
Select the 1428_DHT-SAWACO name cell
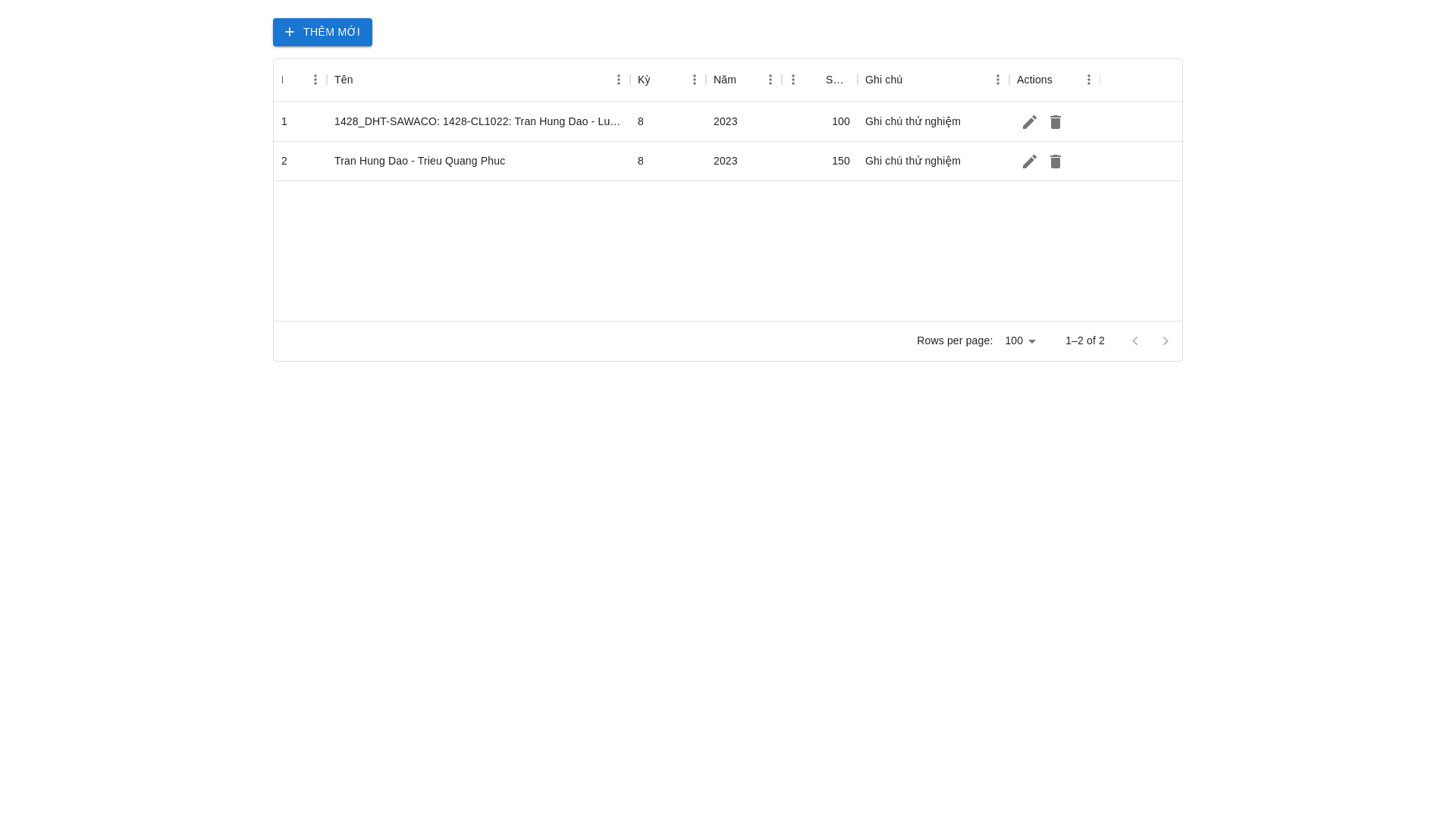tap(477, 121)
